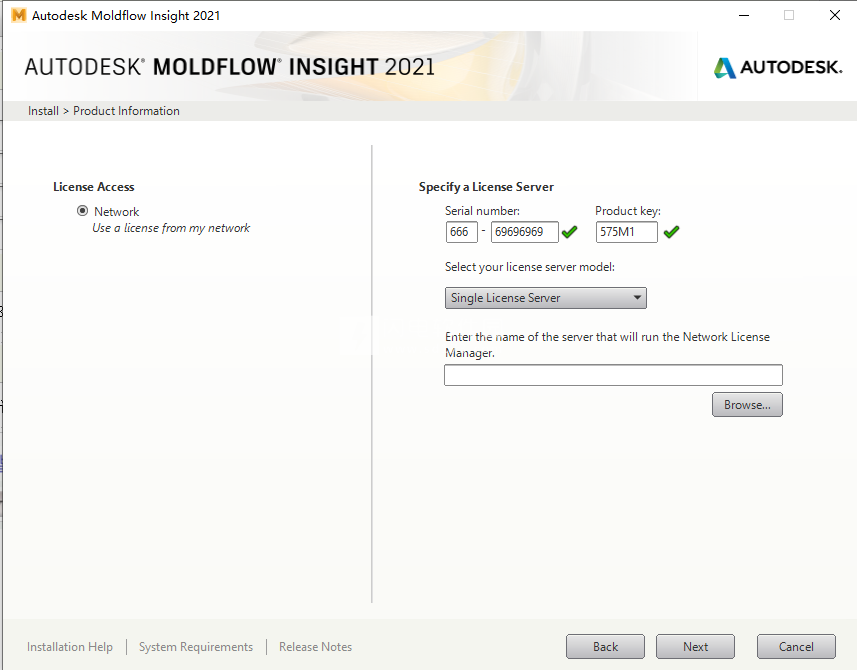Open the Release Notes link
857x670 pixels.
[315, 647]
